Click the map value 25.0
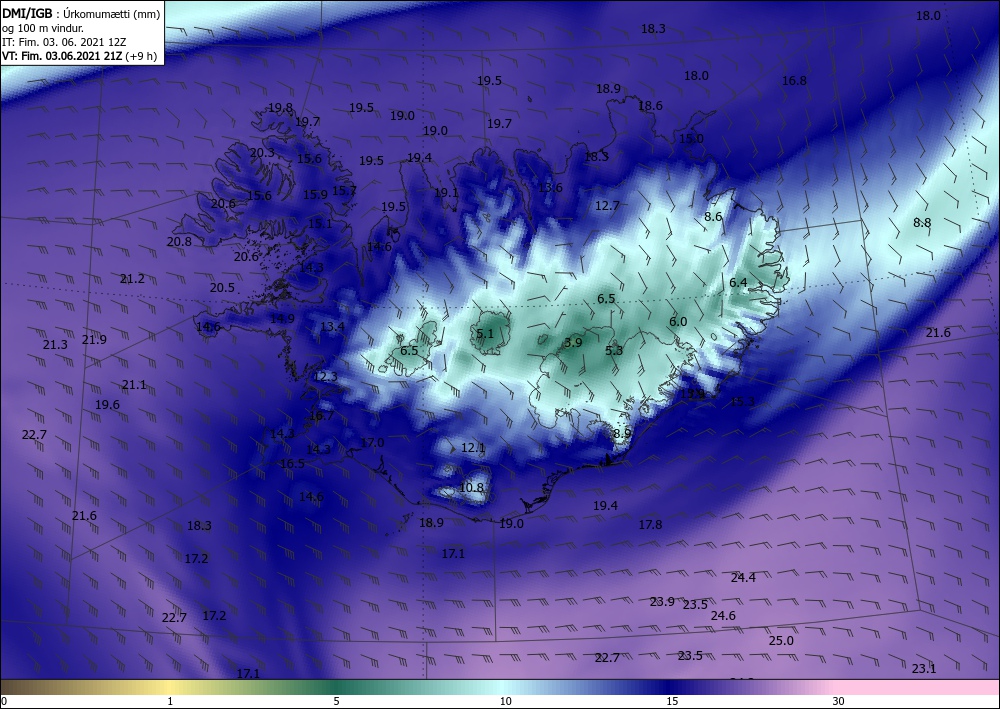Screen dimensions: 1000x709 (x=781, y=641)
